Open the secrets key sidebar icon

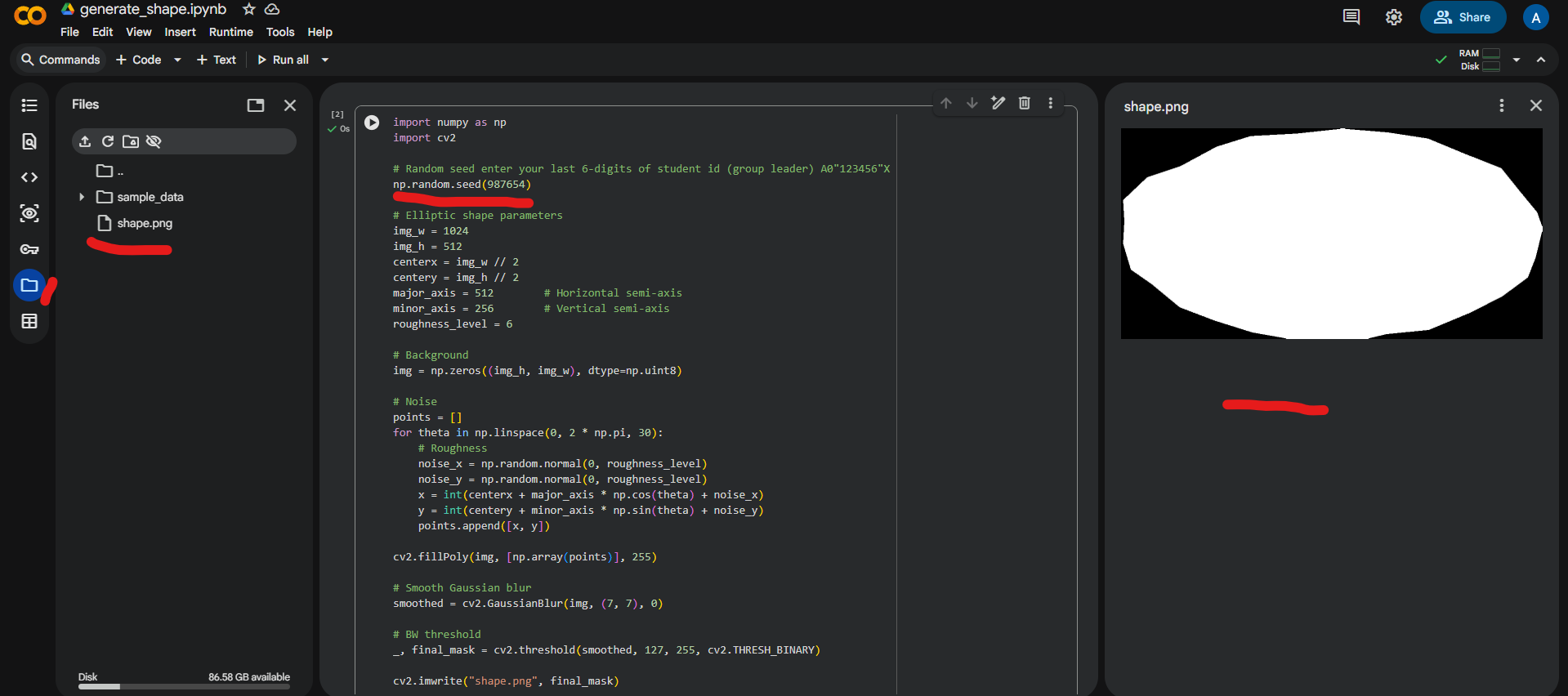coord(29,249)
